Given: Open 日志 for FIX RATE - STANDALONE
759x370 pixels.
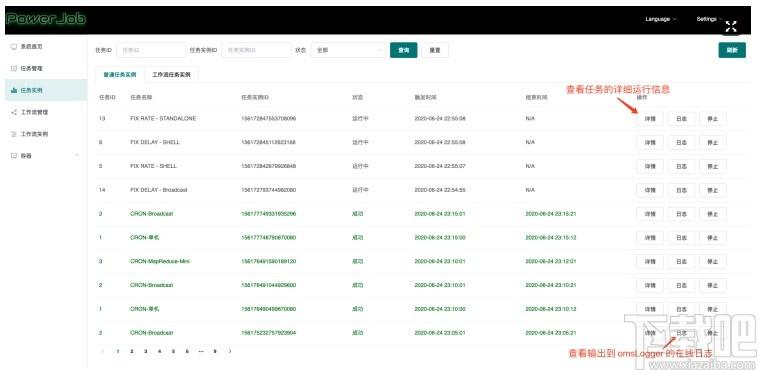Looking at the screenshot, I should (x=681, y=119).
